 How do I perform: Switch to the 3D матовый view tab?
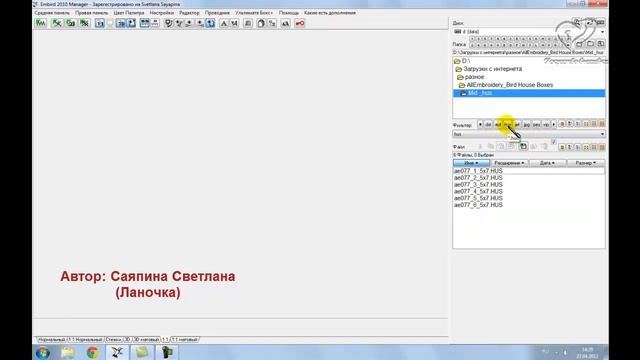[x=147, y=340]
